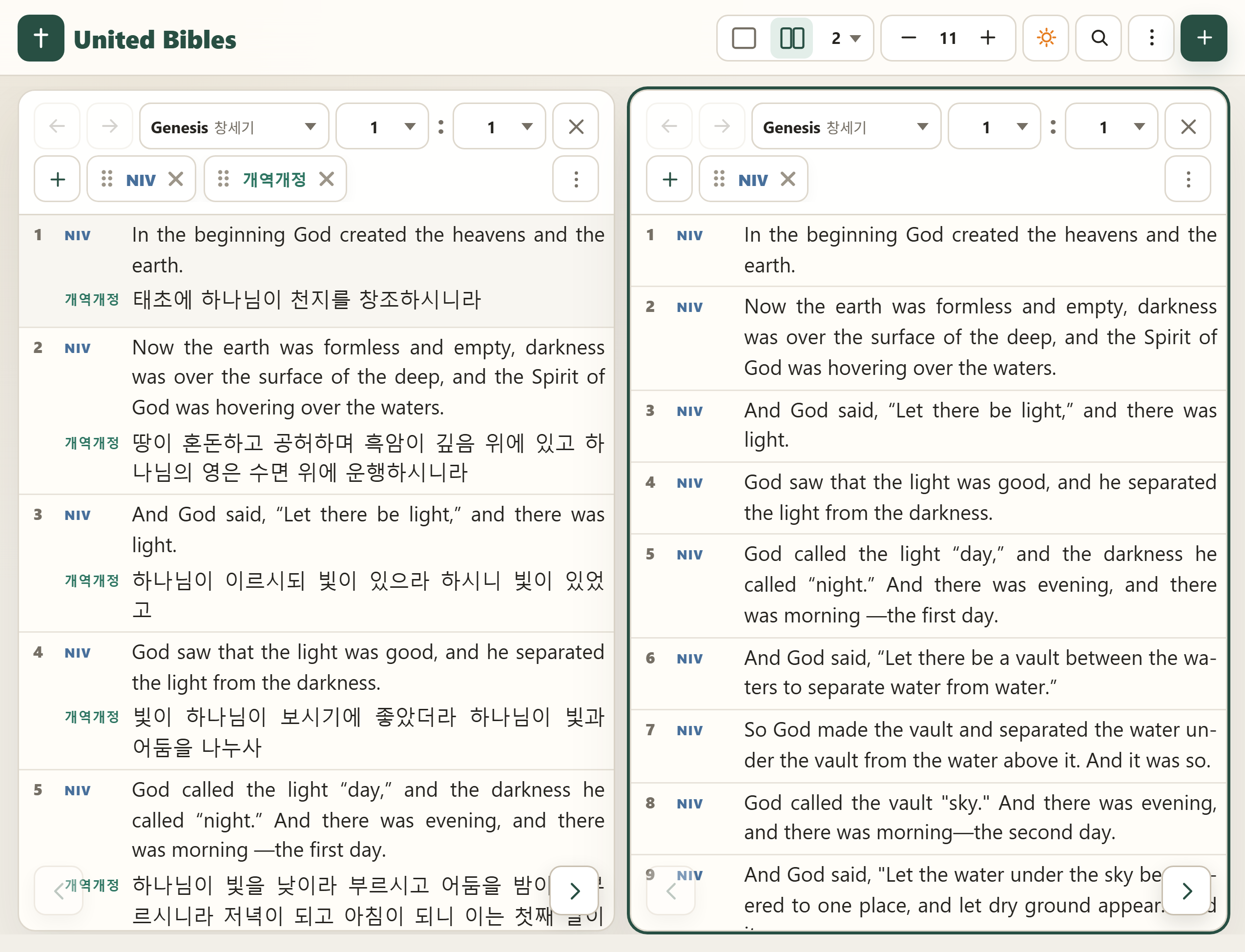
Task: Select verse 8 'God called the vault sky'
Action: [980, 817]
